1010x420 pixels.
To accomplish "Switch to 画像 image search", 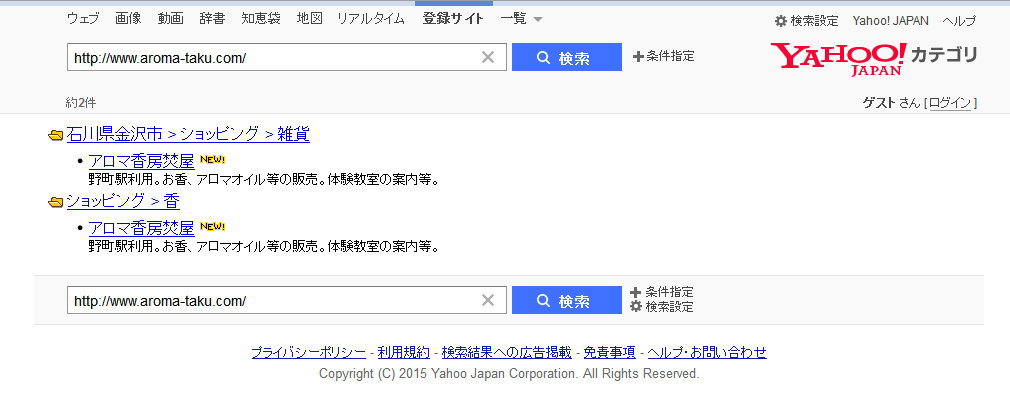I will [128, 19].
